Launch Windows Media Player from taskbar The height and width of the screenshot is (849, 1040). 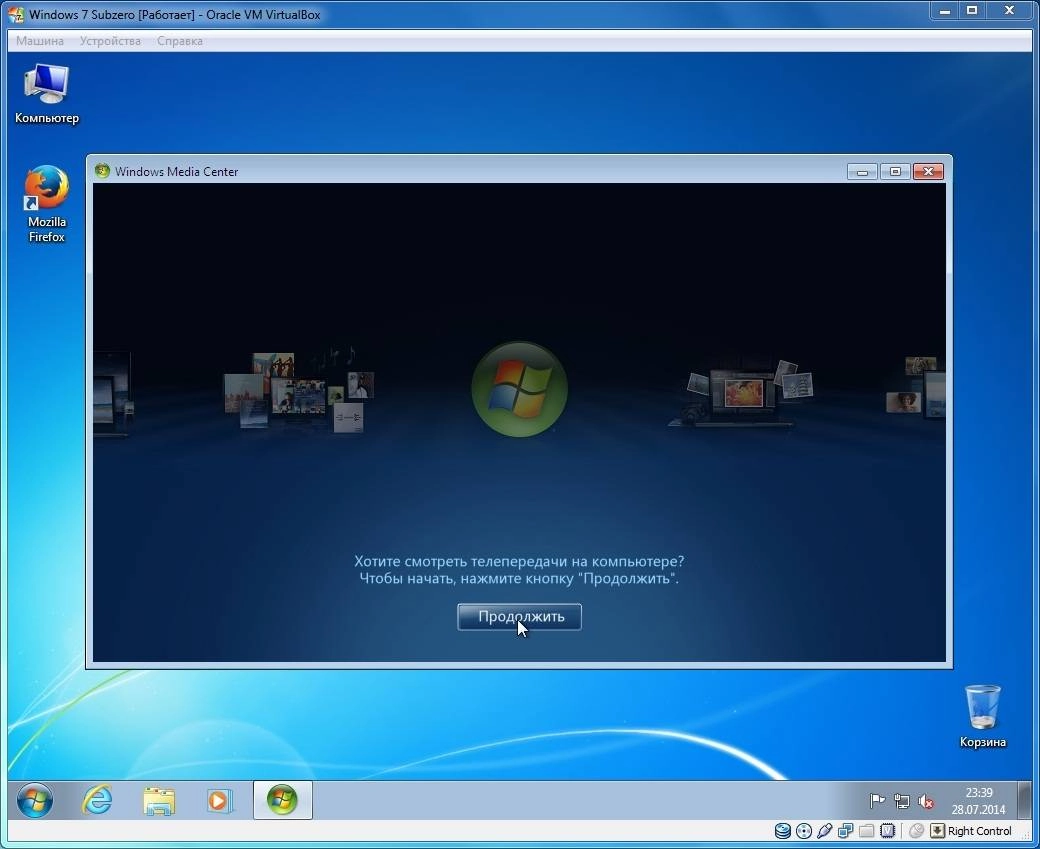pyautogui.click(x=220, y=801)
